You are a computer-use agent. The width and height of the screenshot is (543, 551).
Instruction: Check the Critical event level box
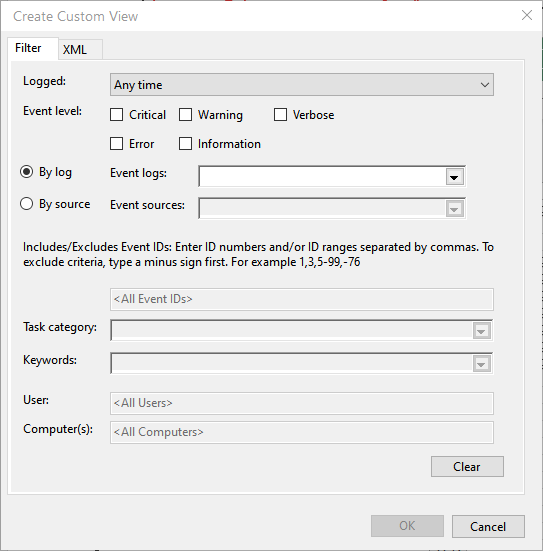pos(116,115)
